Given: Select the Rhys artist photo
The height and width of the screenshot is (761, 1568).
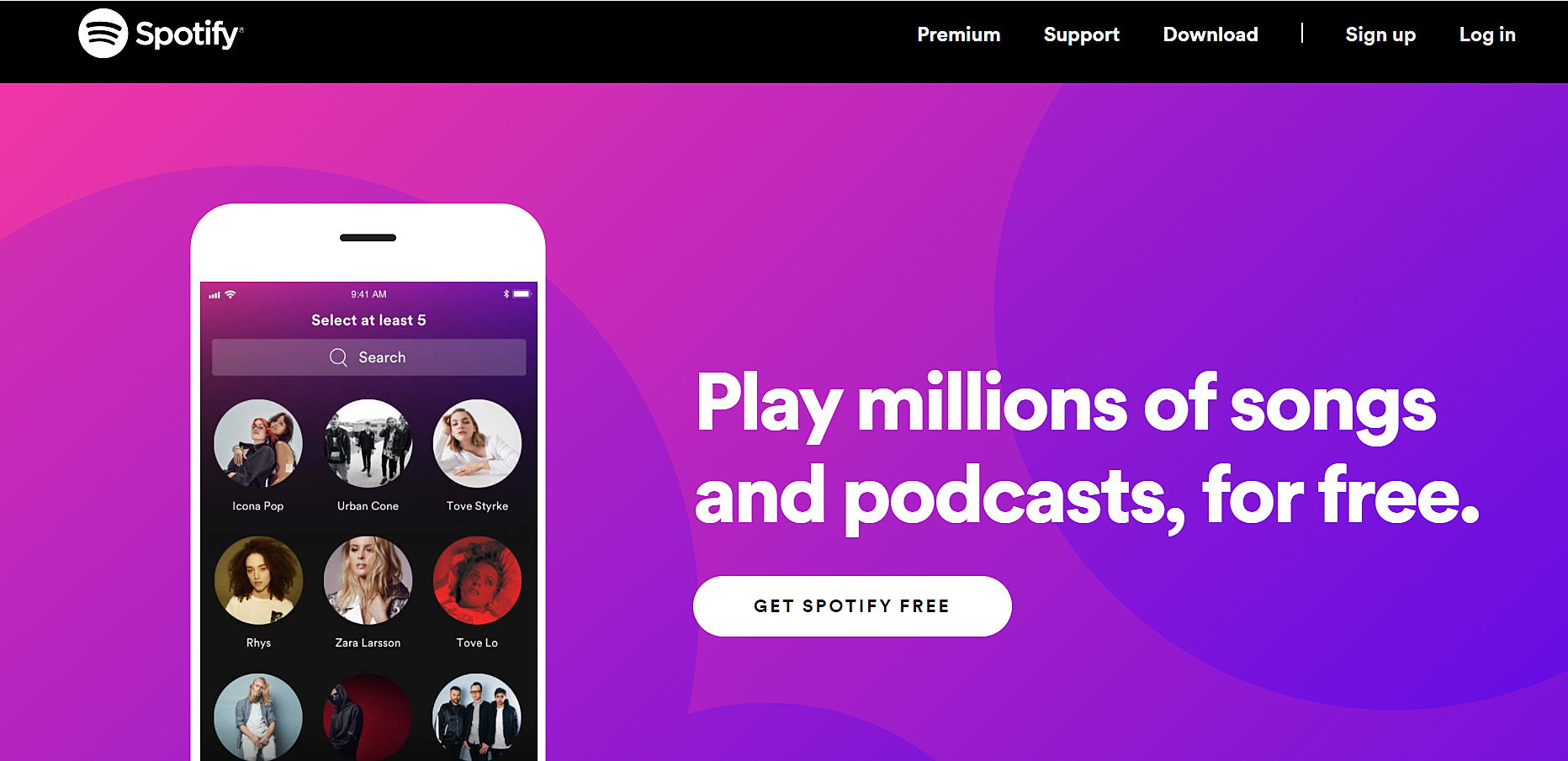Looking at the screenshot, I should click(x=258, y=580).
